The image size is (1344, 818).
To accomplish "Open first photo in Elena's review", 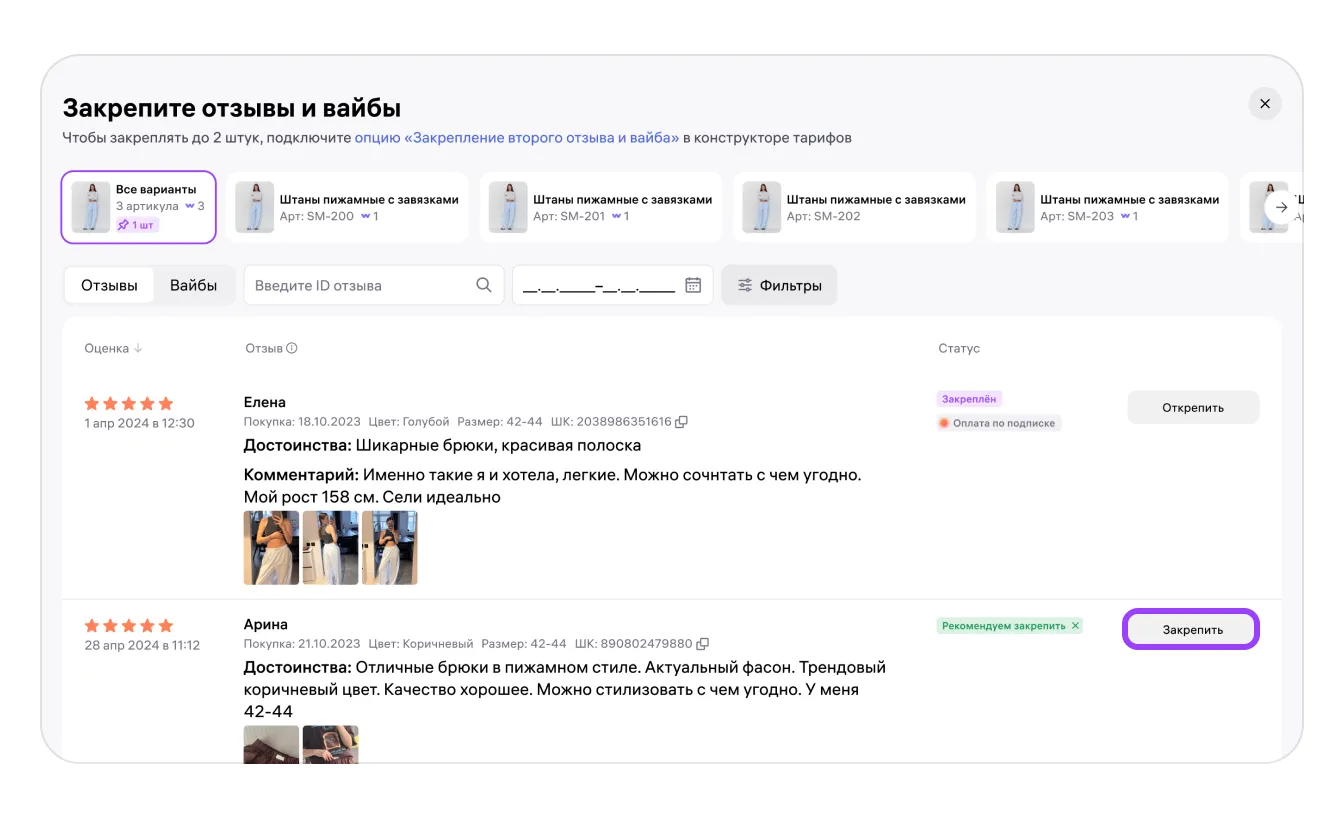I will (x=271, y=548).
